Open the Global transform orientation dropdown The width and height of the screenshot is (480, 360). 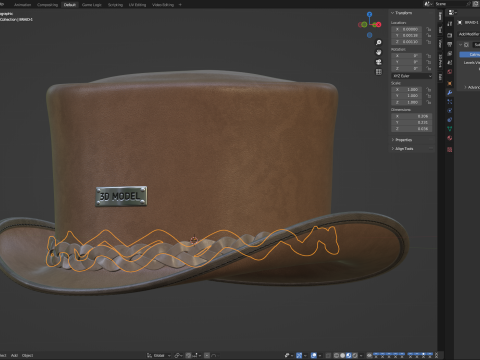point(159,355)
